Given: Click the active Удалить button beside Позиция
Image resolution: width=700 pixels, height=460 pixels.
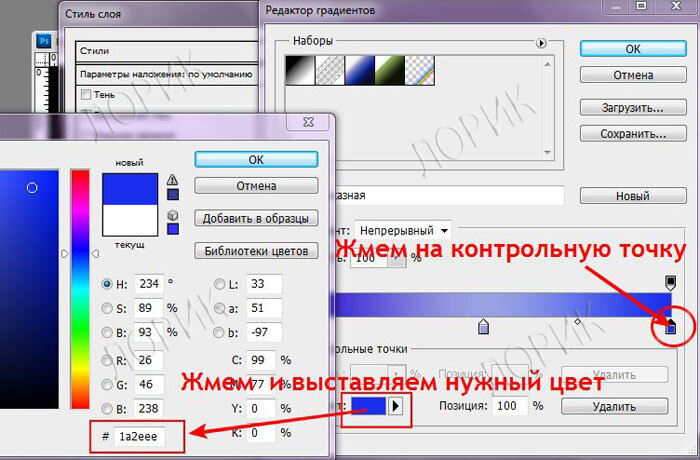Looking at the screenshot, I should (x=614, y=406).
